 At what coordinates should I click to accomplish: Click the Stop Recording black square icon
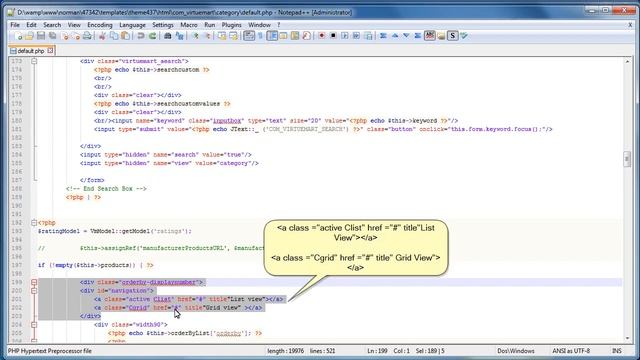click(x=333, y=36)
